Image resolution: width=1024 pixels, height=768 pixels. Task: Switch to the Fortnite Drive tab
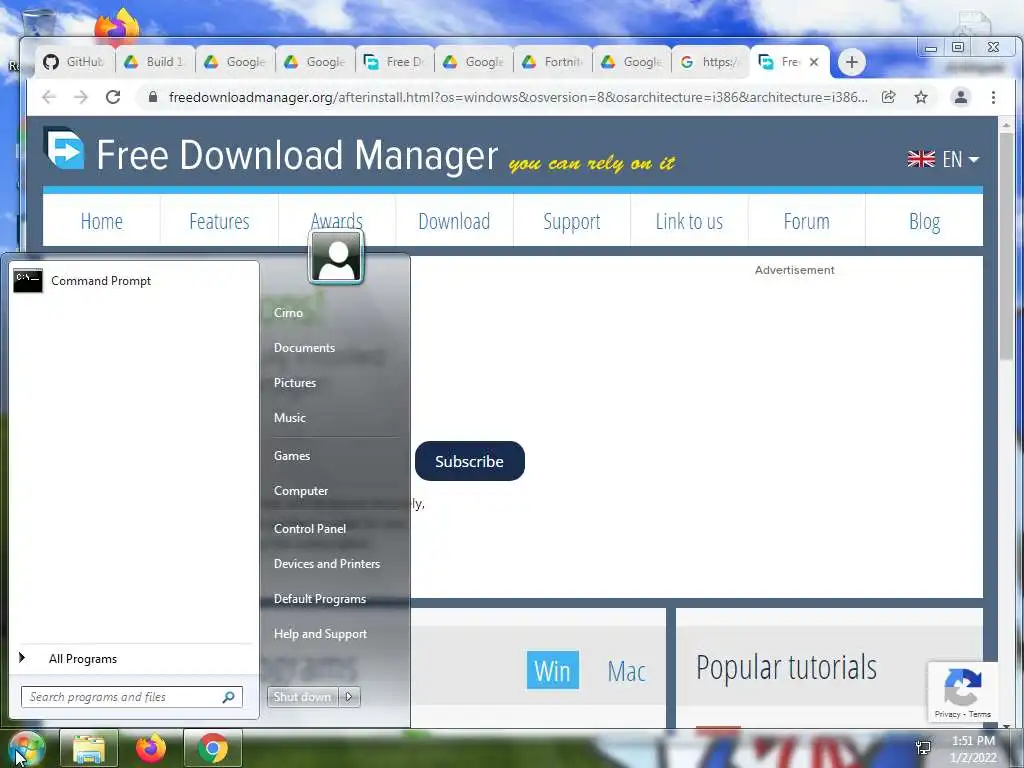tap(553, 62)
